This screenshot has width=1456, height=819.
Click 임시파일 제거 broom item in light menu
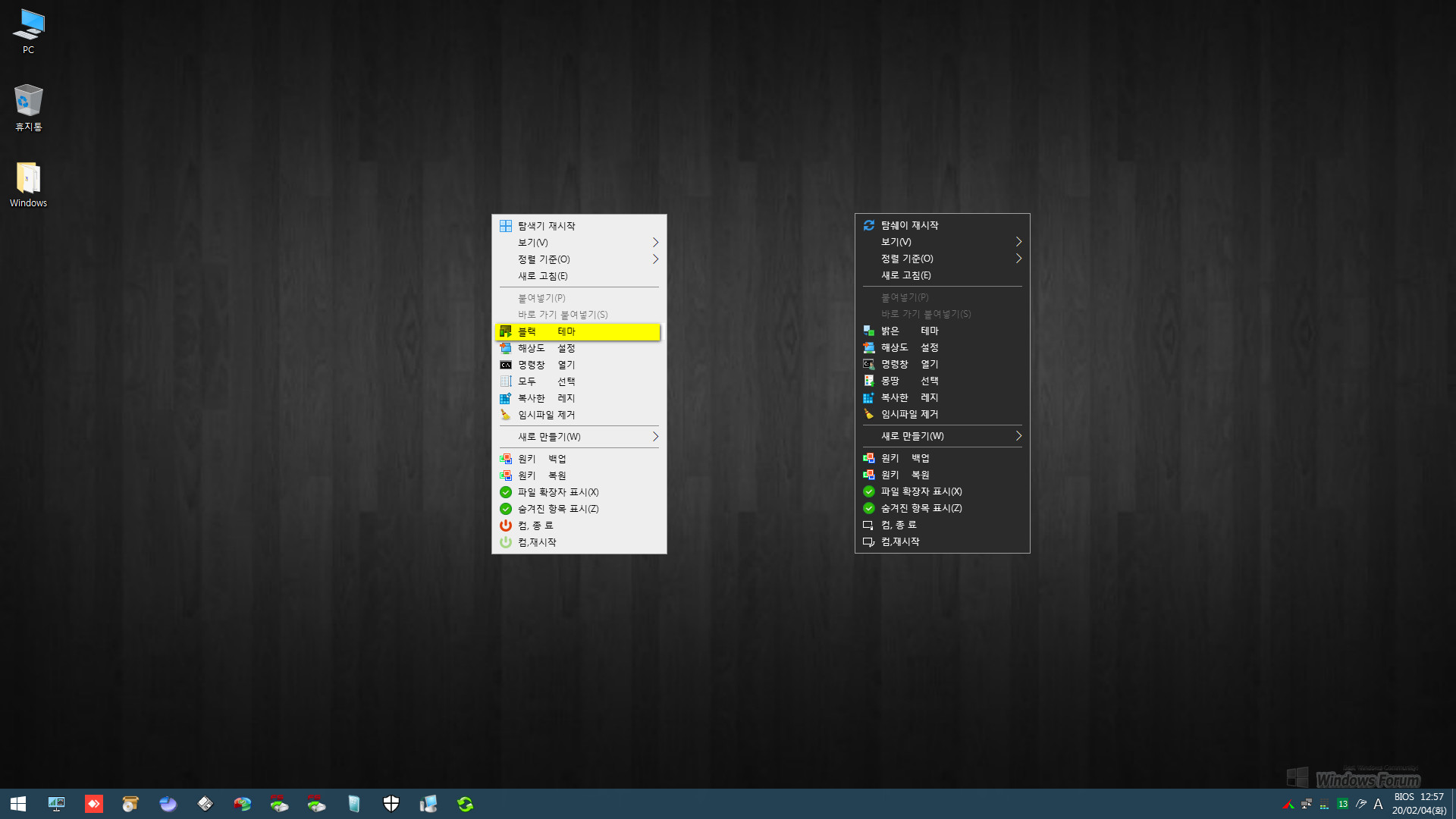579,415
